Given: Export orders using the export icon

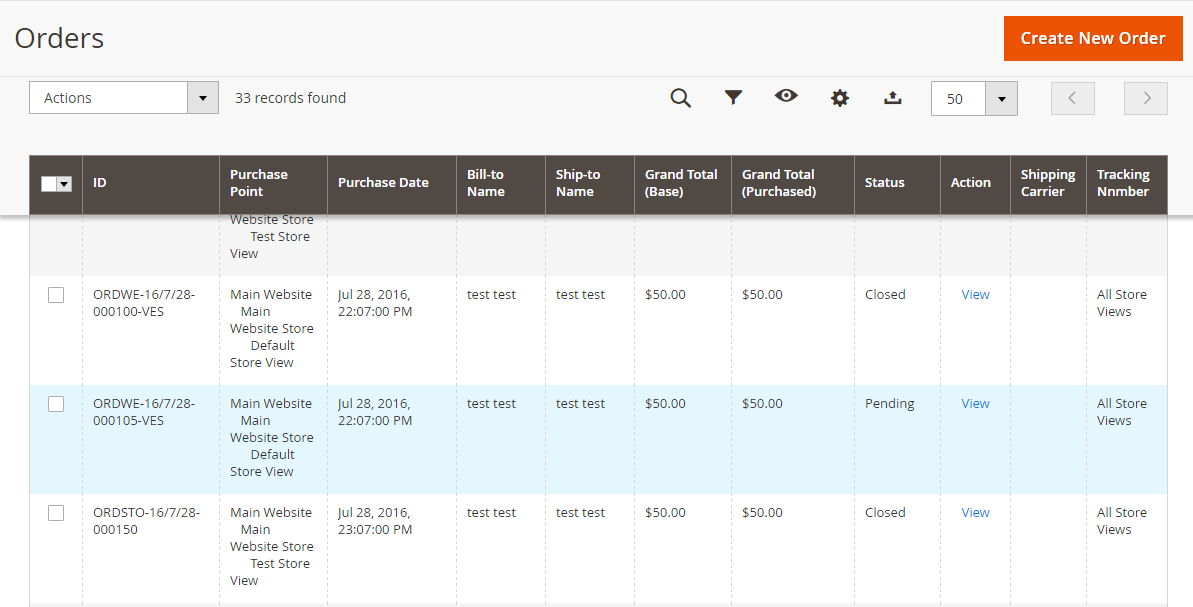Looking at the screenshot, I should 892,98.
